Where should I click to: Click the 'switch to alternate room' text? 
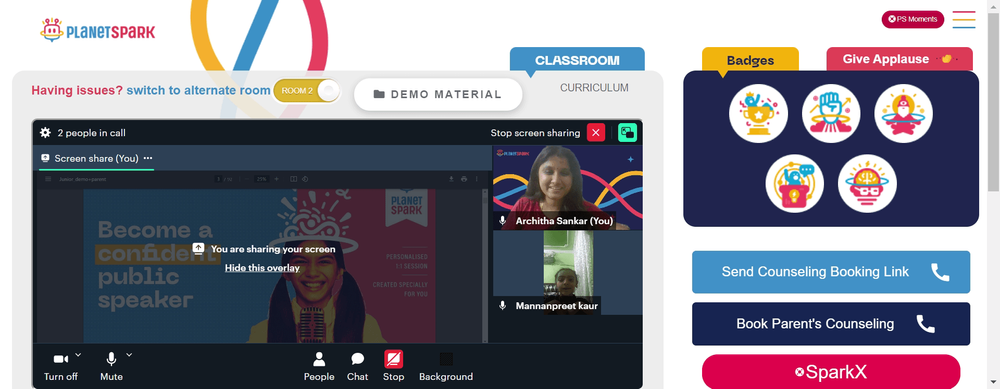click(x=198, y=91)
